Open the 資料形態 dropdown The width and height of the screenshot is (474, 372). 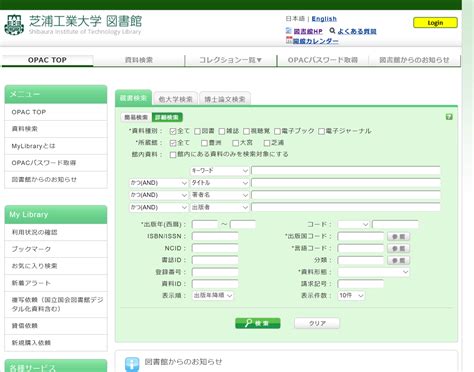tap(373, 272)
